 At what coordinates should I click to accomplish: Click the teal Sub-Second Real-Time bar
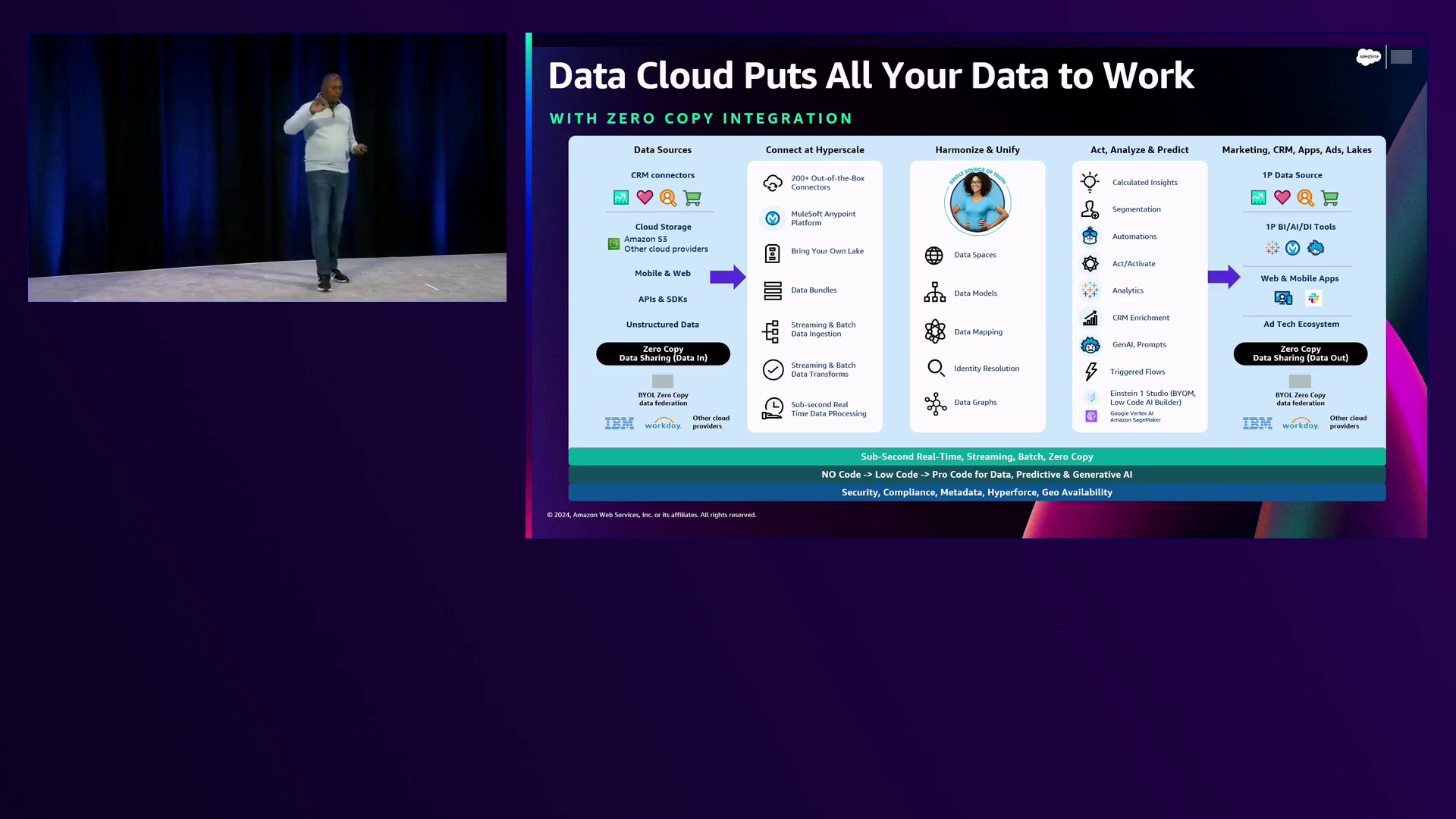click(976, 457)
